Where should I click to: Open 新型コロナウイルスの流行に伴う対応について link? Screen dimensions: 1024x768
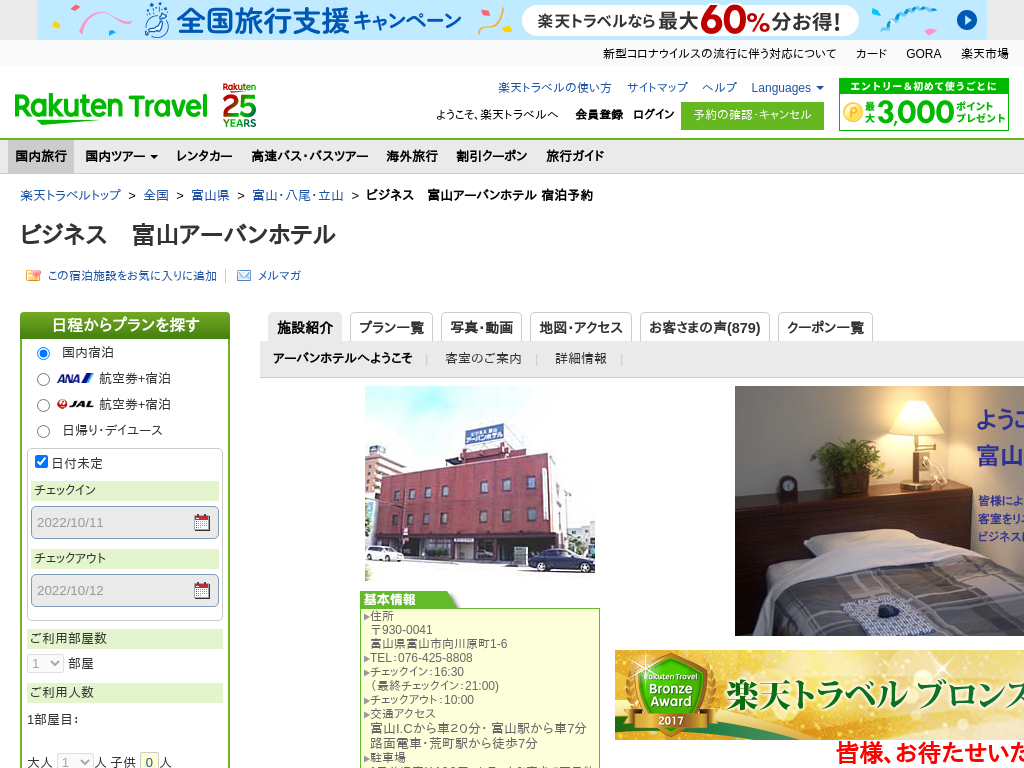point(719,54)
